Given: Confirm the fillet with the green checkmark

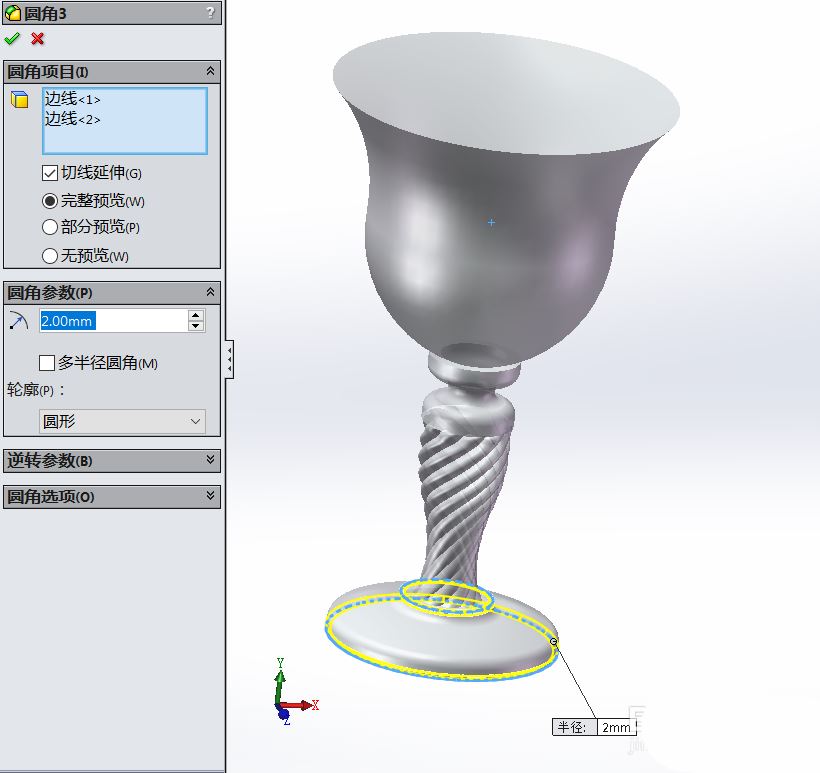Looking at the screenshot, I should click(12, 39).
